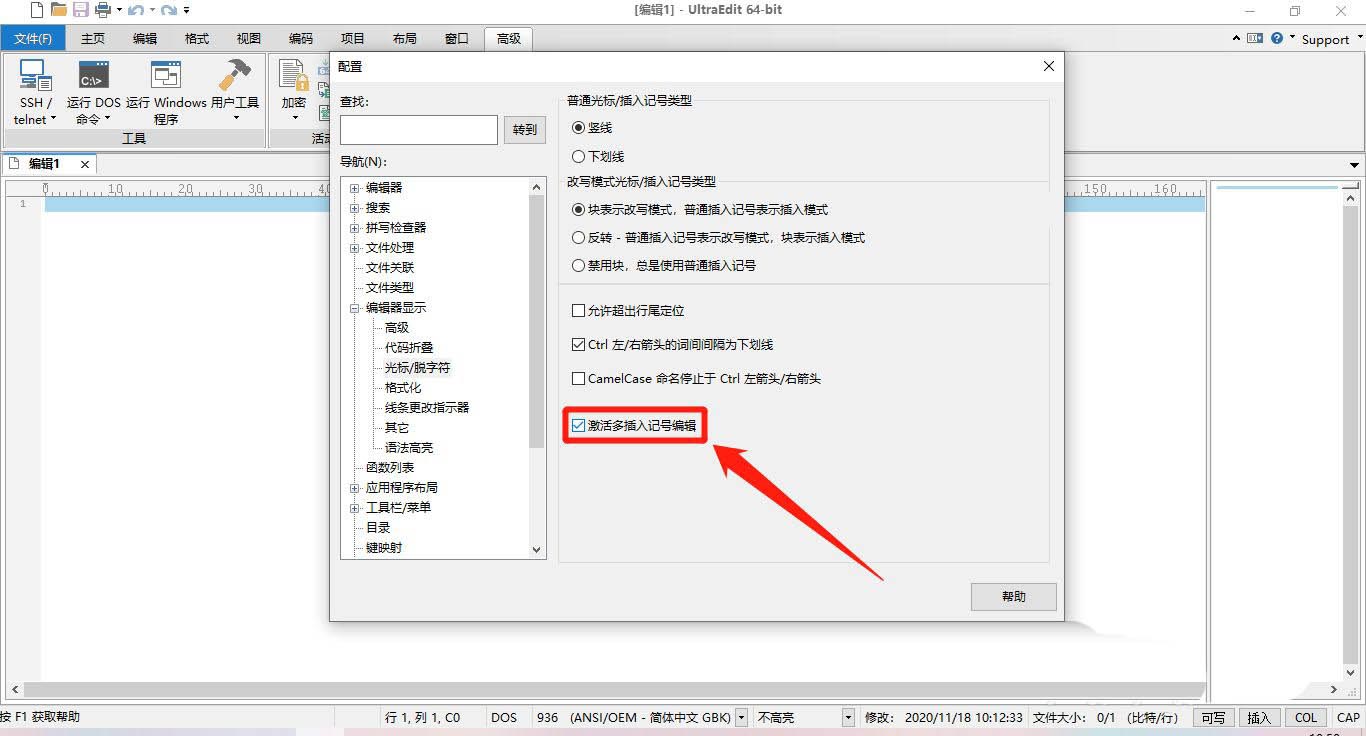Toggle Ctrl 左/右箭头的词间间隔为下划线 checkbox

click(x=578, y=345)
